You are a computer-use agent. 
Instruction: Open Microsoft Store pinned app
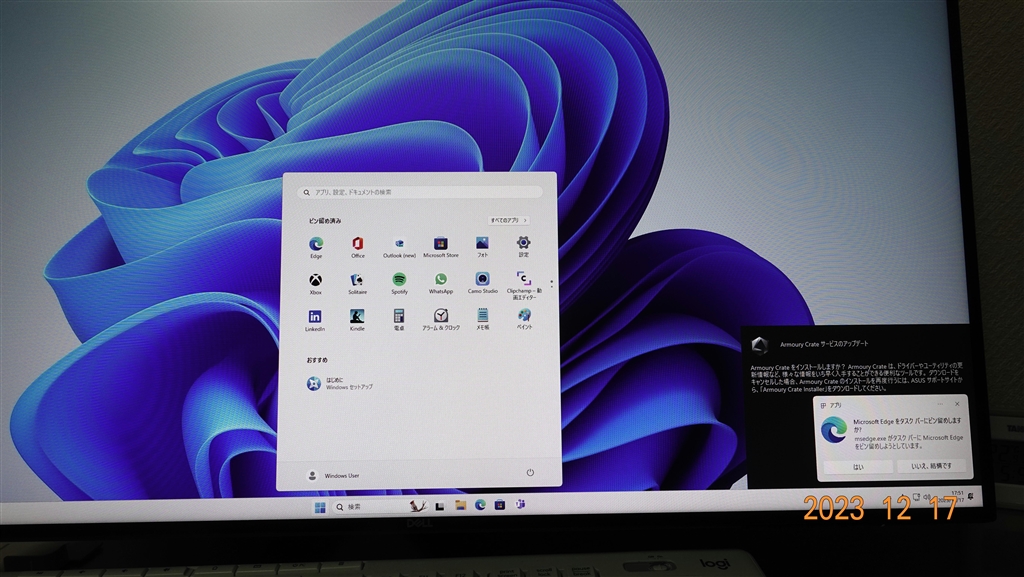441,247
